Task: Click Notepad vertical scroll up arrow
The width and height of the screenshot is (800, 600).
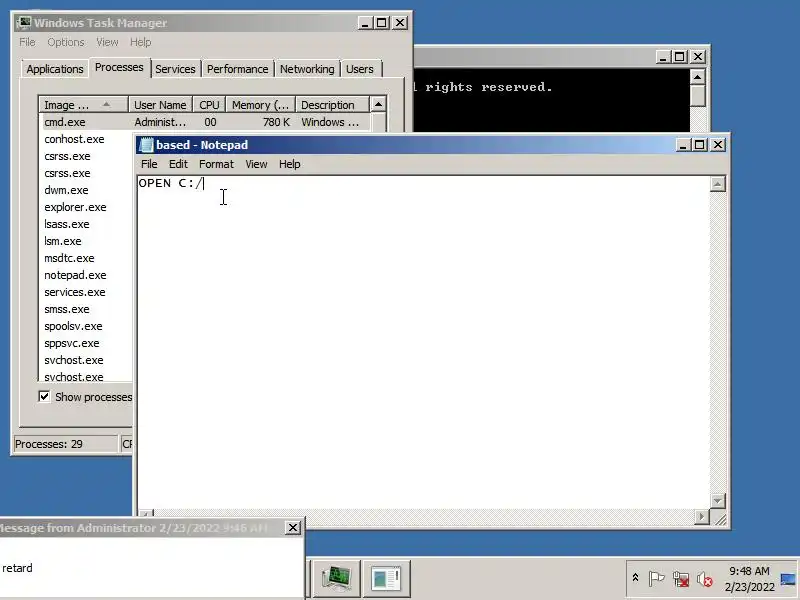Action: (x=717, y=184)
